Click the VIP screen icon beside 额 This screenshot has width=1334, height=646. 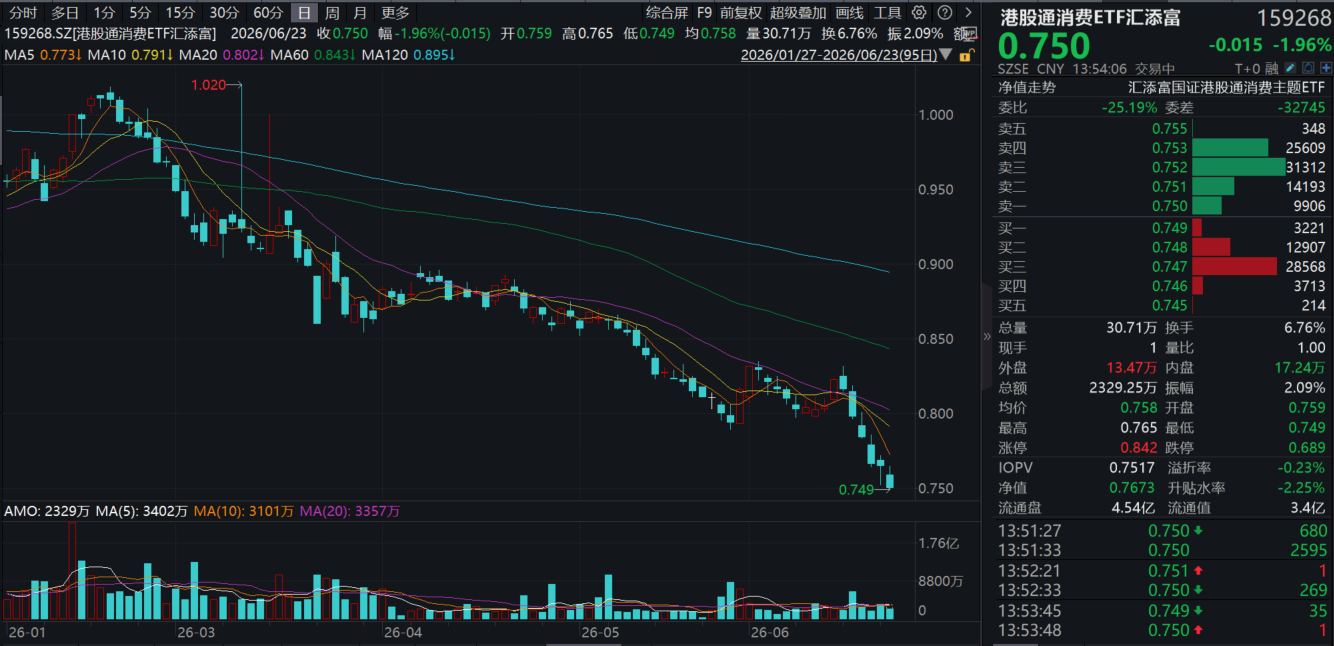(x=971, y=34)
